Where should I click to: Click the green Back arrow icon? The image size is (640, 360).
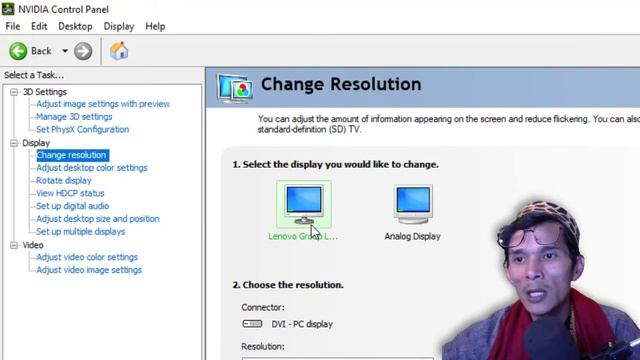(x=18, y=51)
